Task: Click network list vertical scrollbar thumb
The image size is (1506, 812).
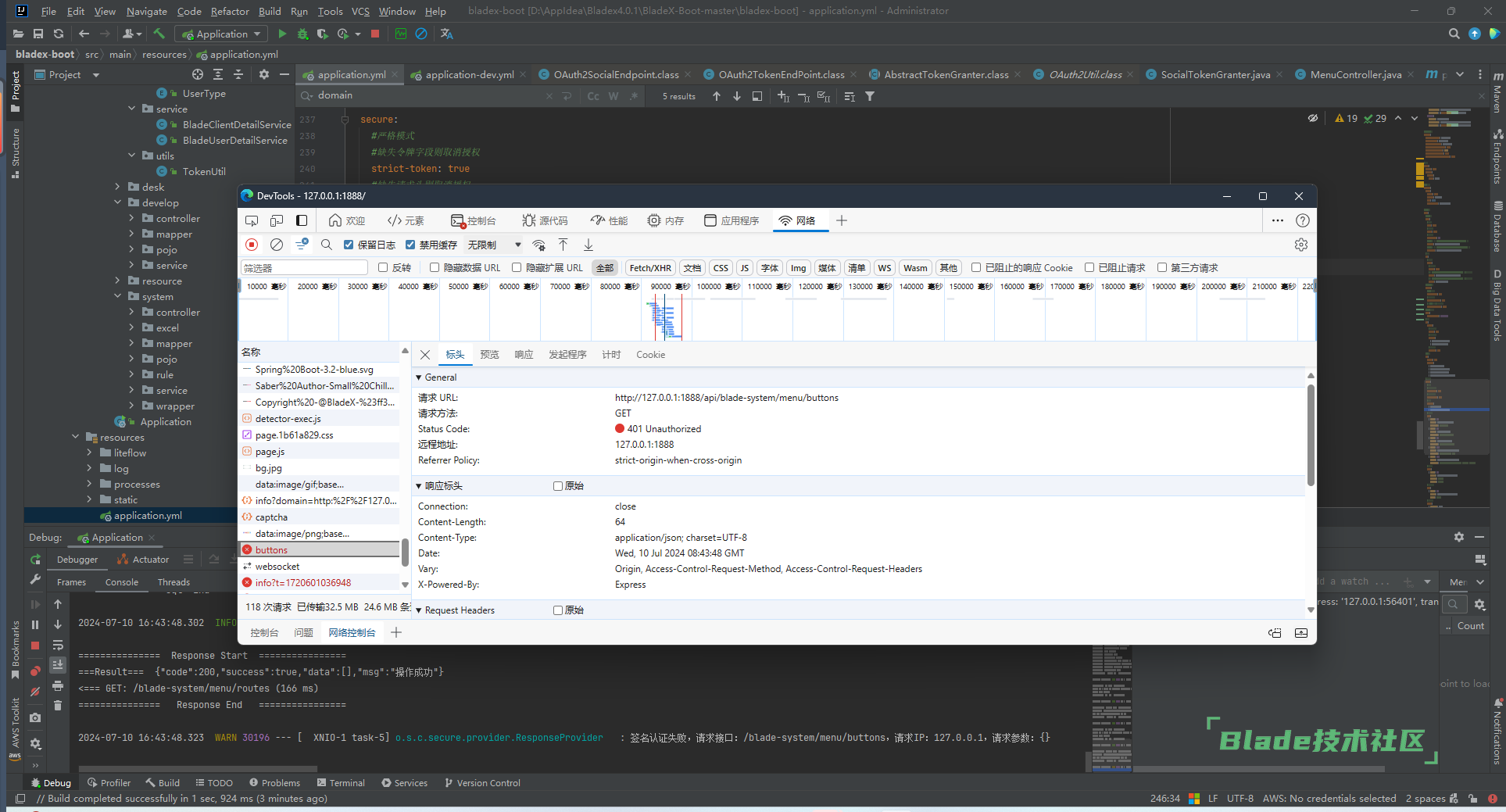Action: point(405,553)
